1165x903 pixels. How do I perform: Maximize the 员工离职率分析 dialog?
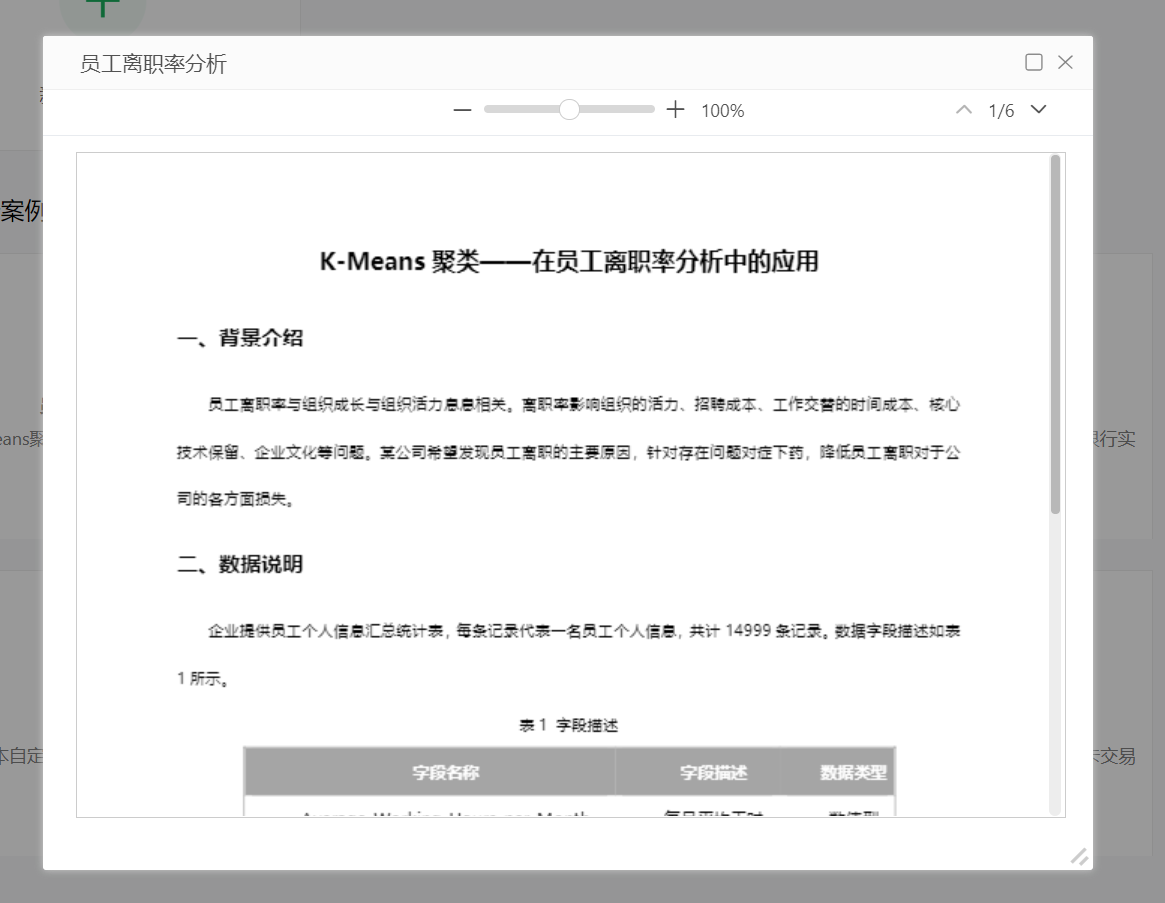[x=1033, y=62]
